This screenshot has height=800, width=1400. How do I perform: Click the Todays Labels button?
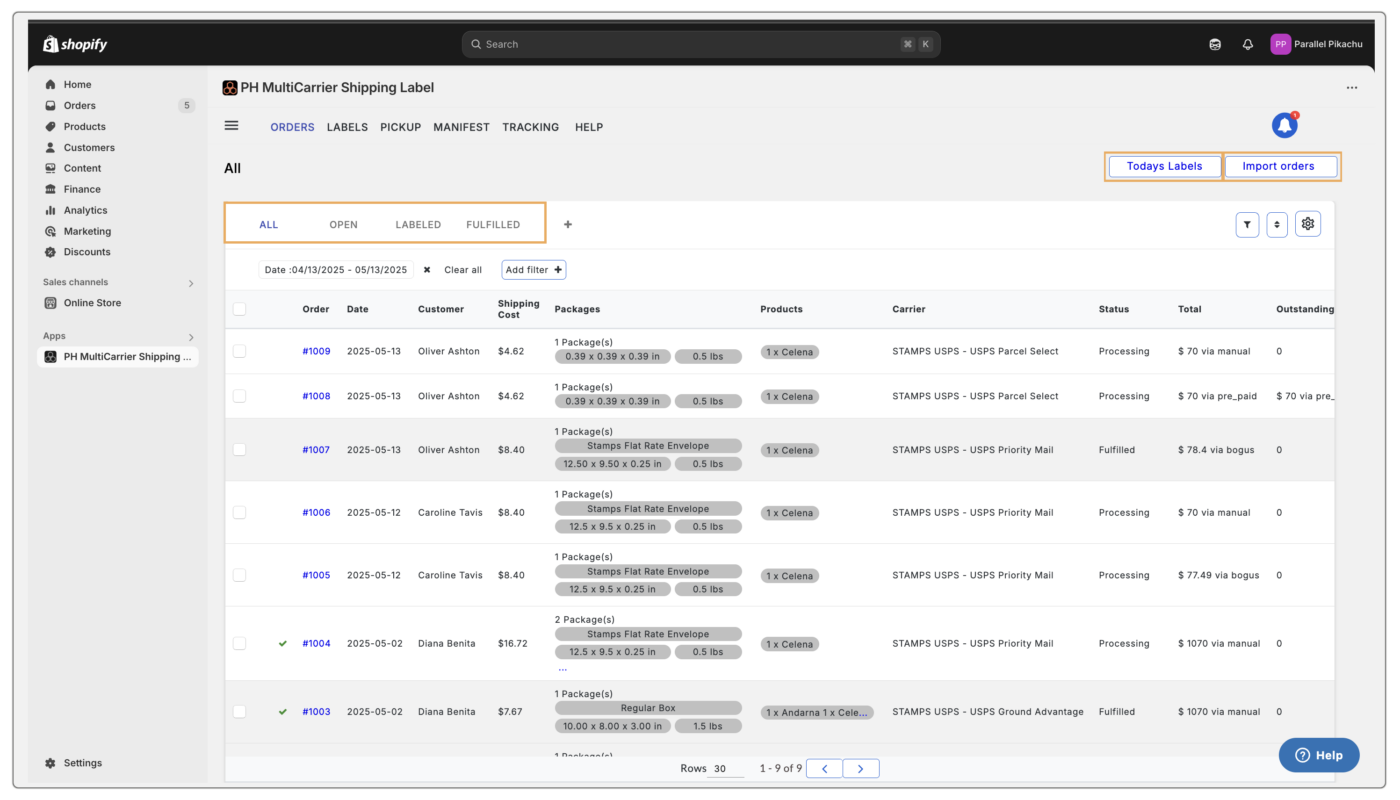click(x=1164, y=166)
